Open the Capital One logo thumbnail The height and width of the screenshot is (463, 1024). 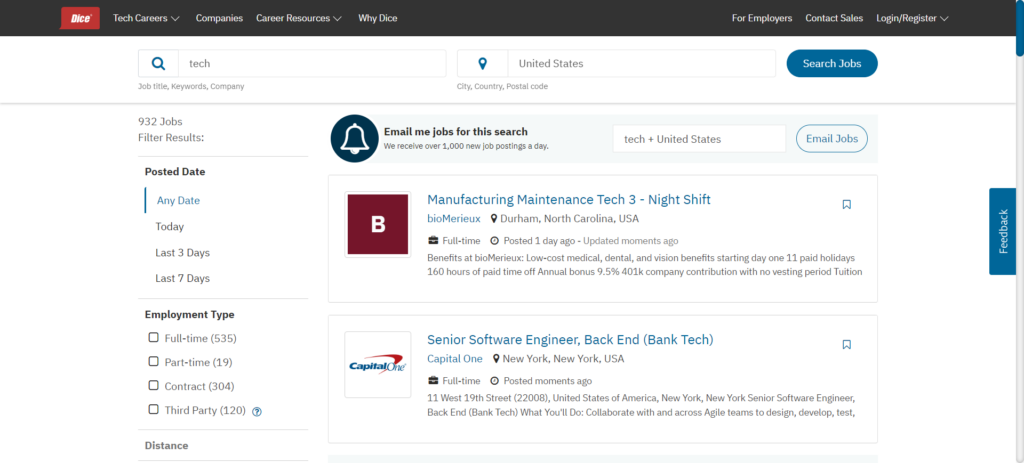(378, 364)
